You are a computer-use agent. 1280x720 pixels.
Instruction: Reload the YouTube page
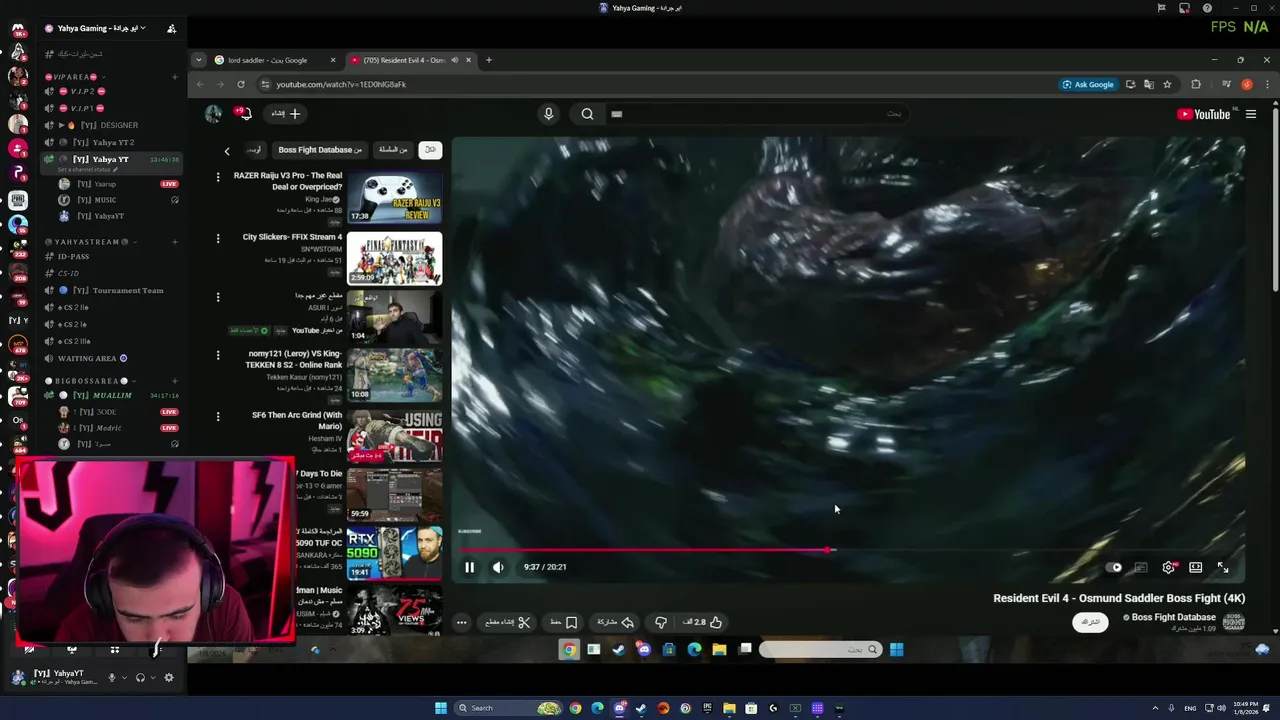pos(241,85)
